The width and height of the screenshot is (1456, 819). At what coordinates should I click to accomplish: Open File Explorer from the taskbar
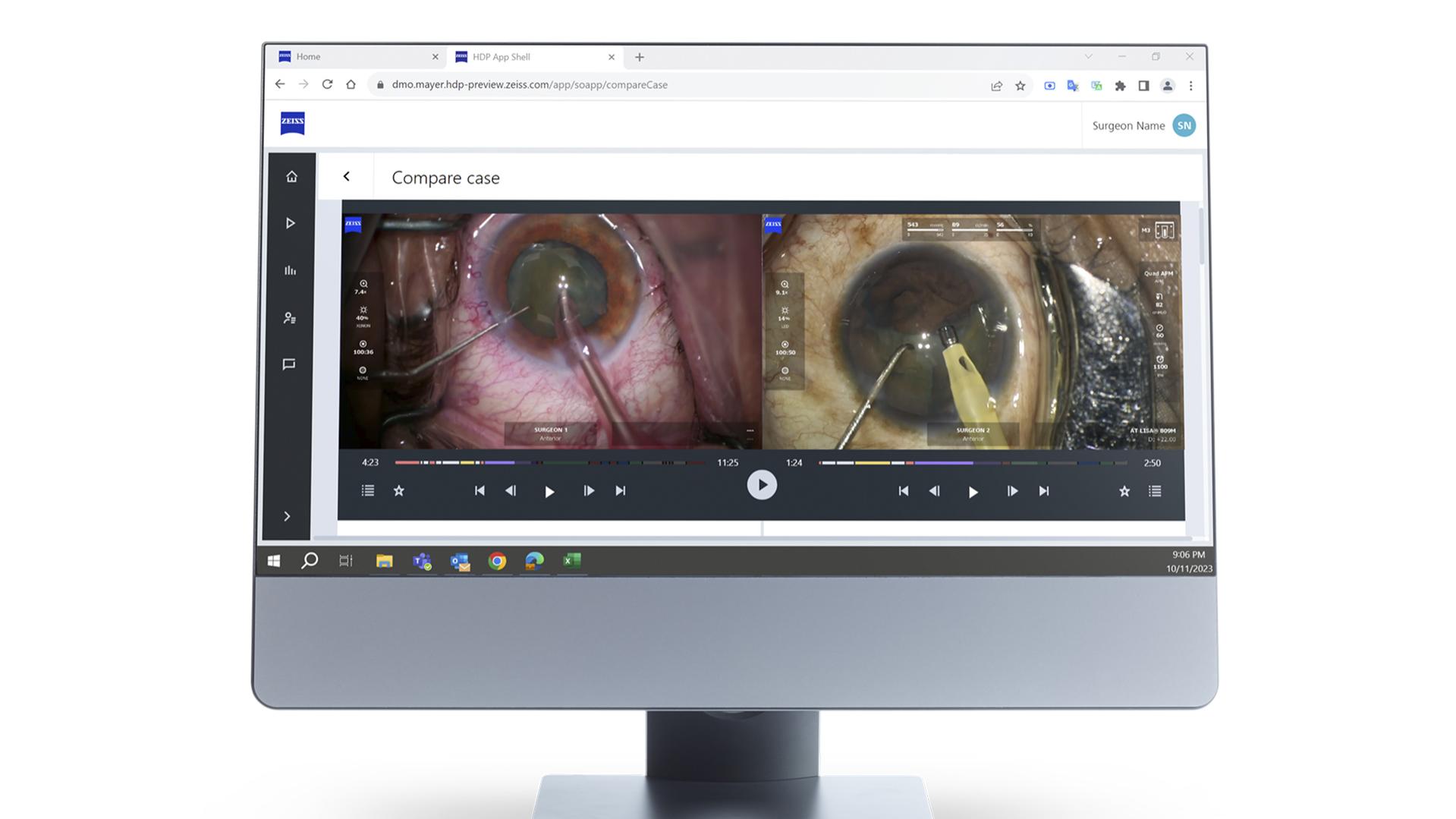[384, 561]
